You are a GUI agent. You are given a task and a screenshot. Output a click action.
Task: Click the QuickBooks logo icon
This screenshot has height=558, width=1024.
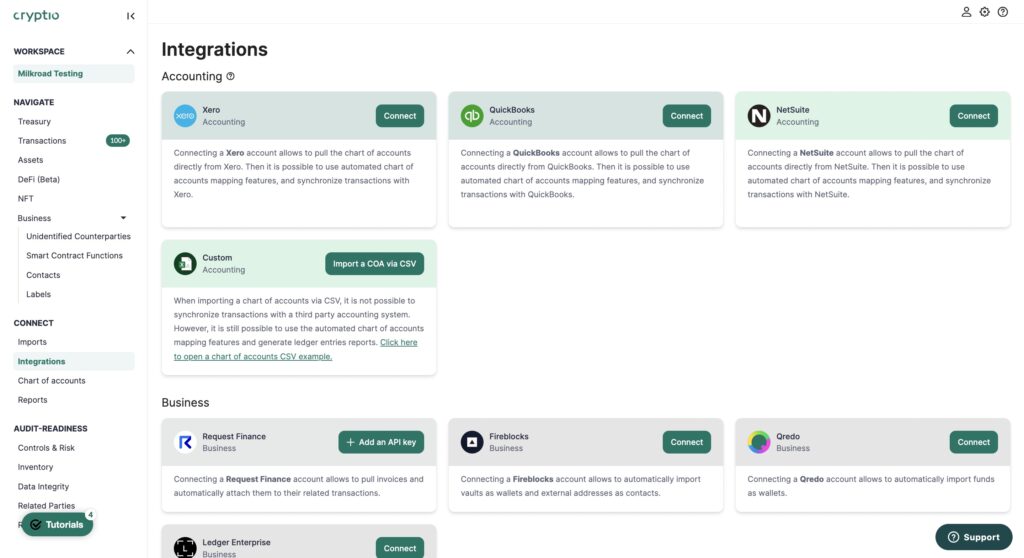click(x=472, y=116)
